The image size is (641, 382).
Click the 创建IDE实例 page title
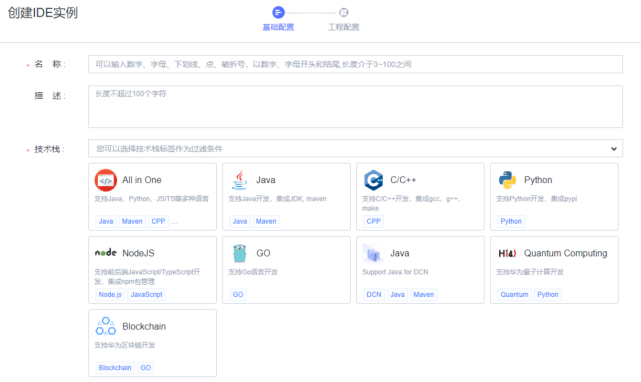[x=43, y=13]
